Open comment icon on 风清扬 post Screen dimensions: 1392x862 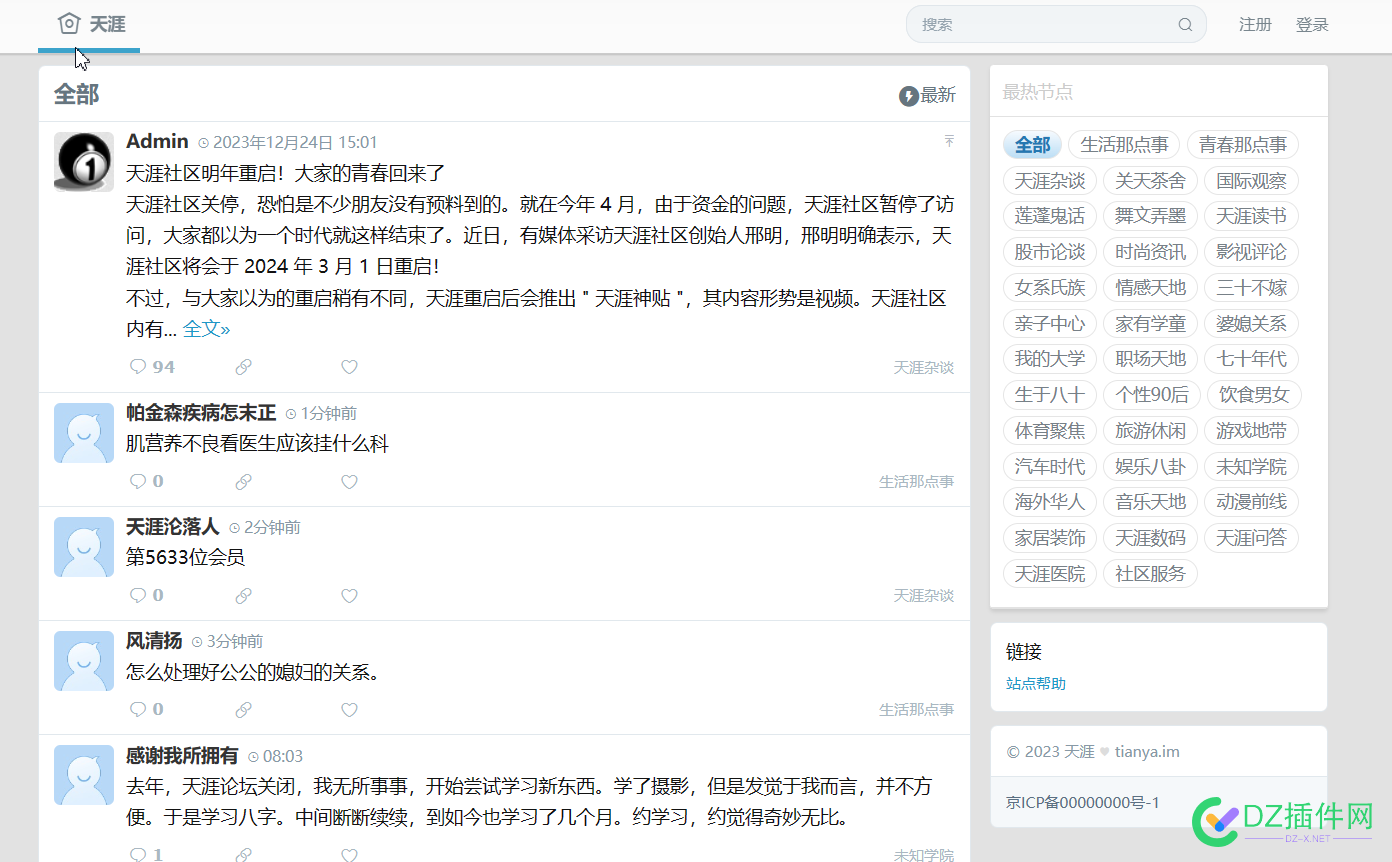(x=138, y=710)
